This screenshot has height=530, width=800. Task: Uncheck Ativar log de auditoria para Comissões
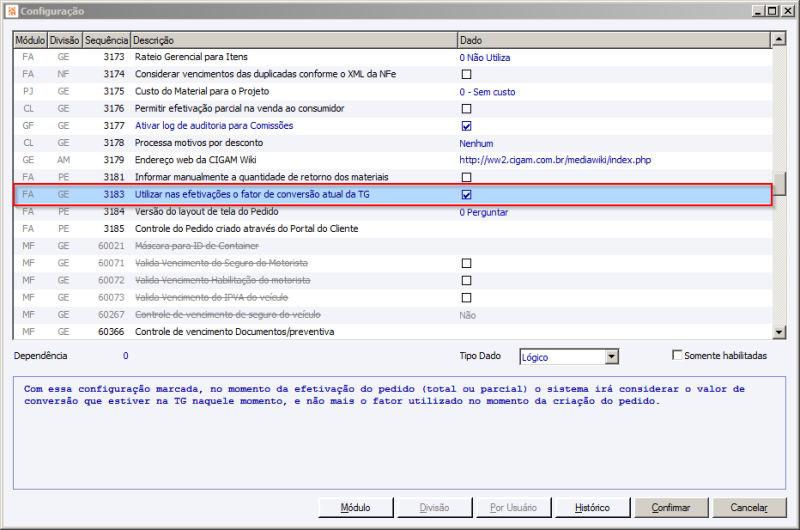(x=466, y=126)
